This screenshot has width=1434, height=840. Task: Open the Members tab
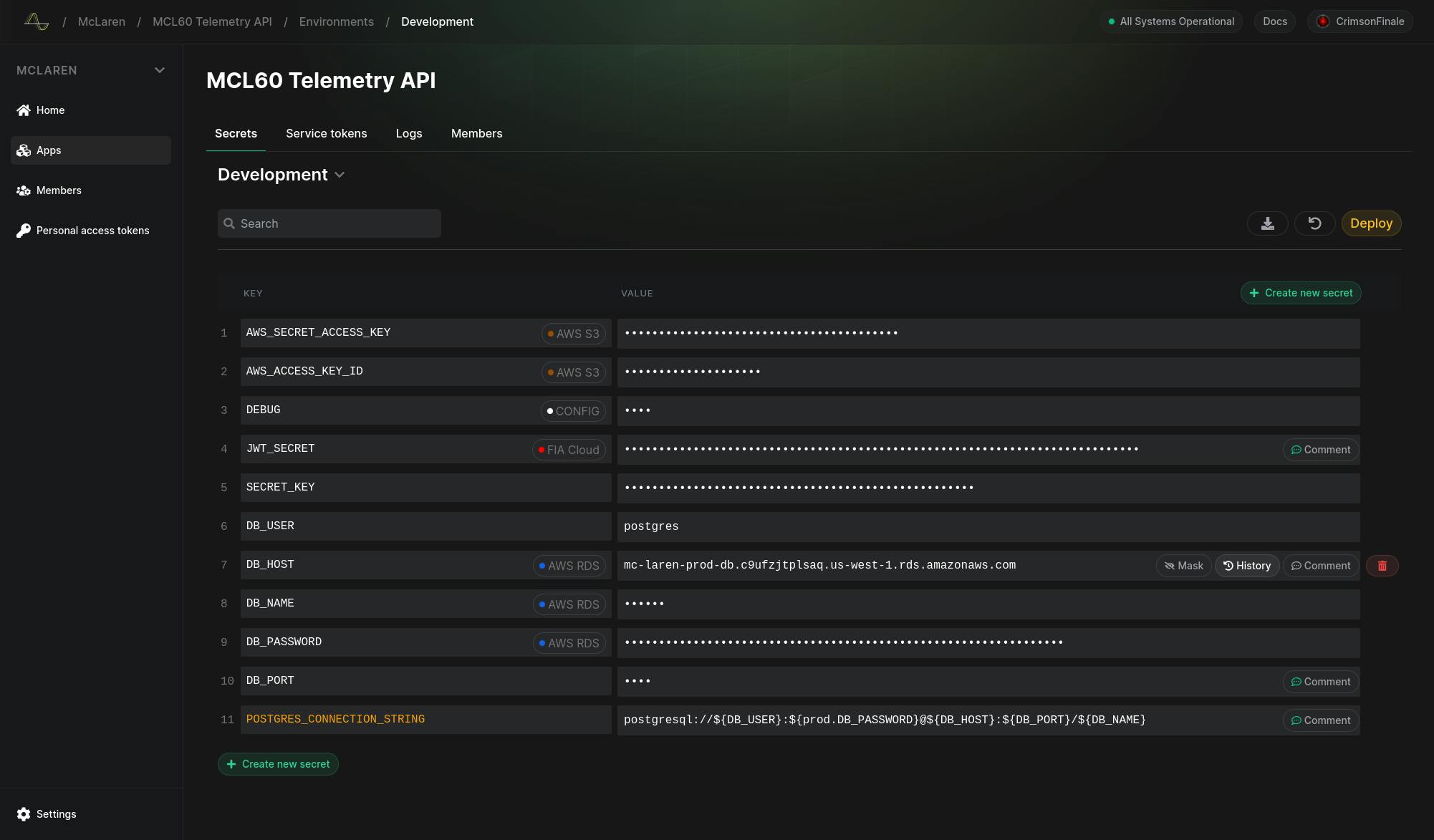pos(477,133)
